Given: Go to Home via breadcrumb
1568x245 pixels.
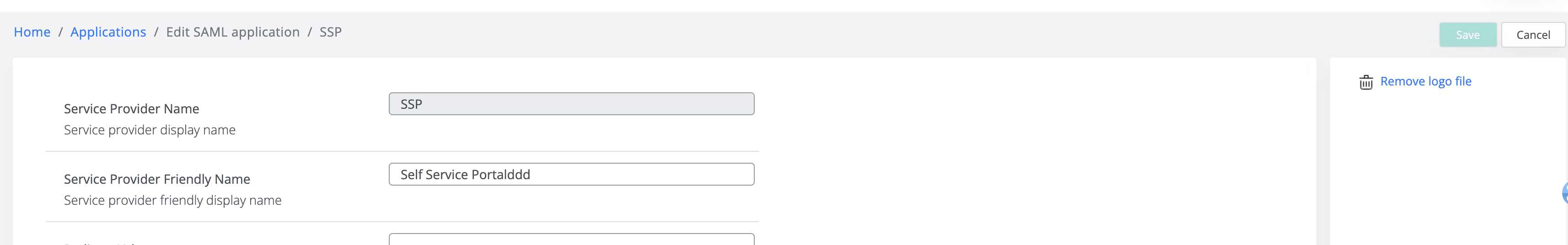Looking at the screenshot, I should [x=32, y=32].
